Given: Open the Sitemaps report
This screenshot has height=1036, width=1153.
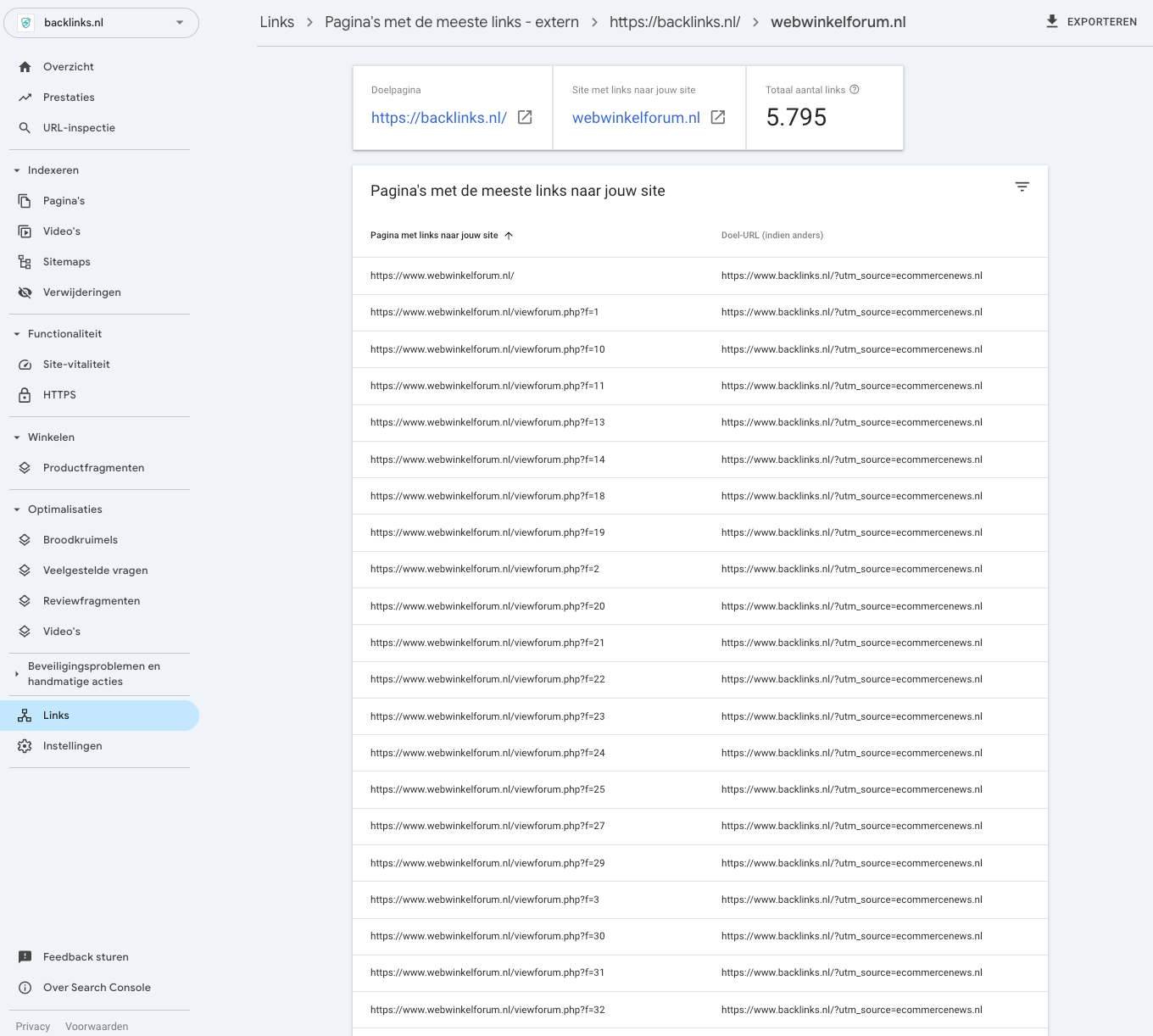Looking at the screenshot, I should [x=65, y=261].
